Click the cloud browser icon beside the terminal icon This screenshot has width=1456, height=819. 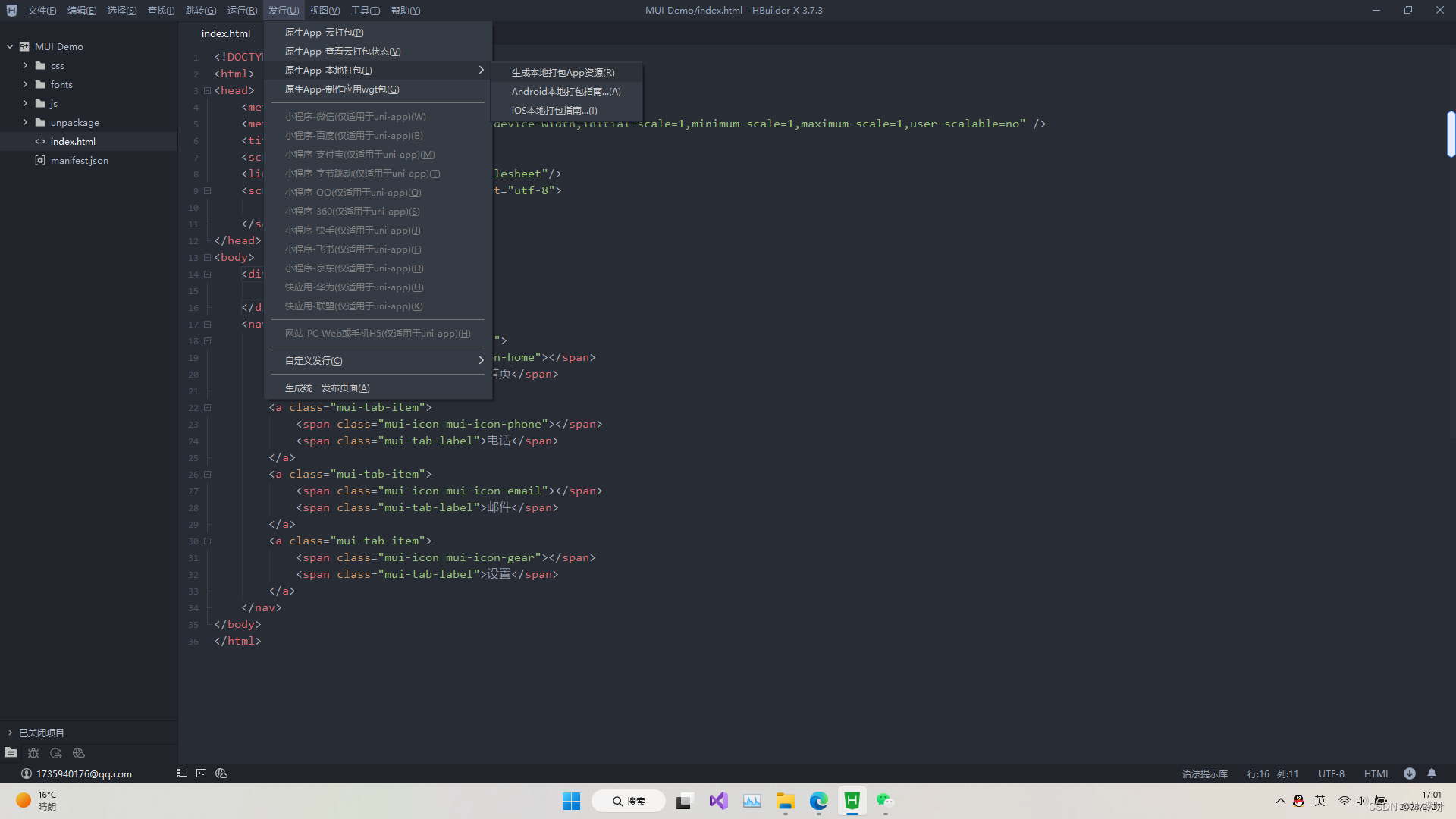tap(221, 773)
